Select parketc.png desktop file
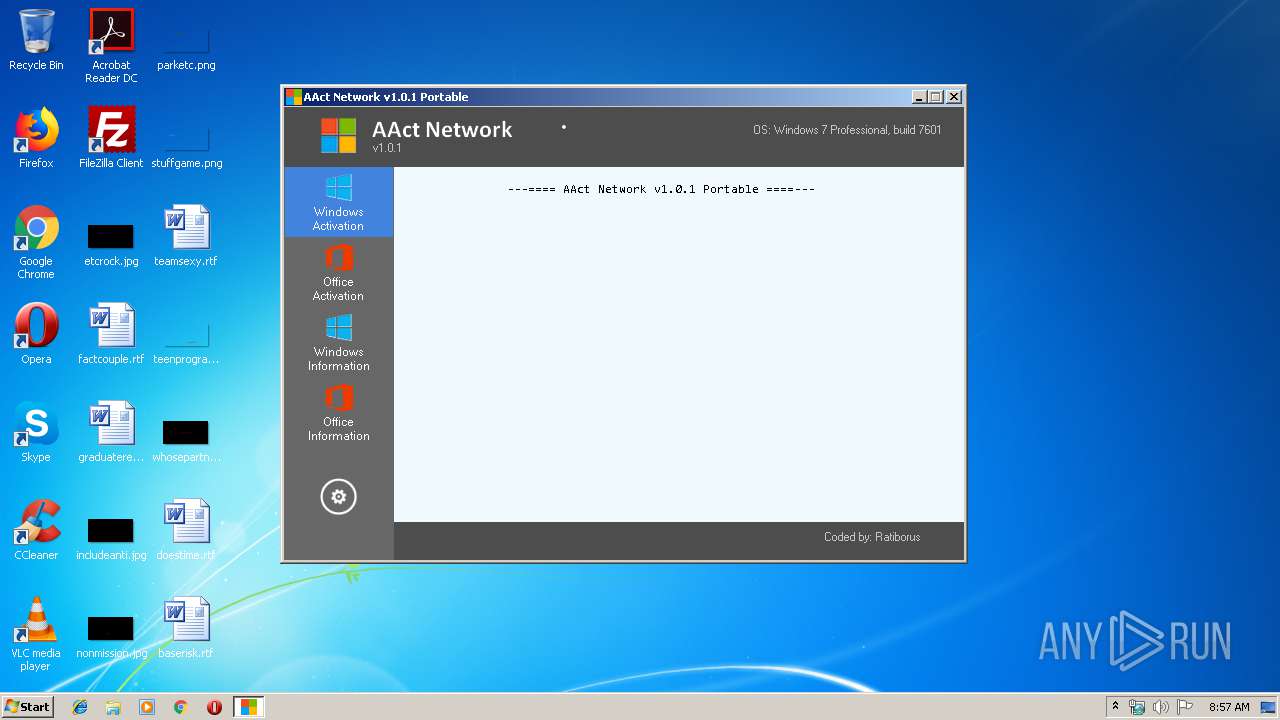1280x720 pixels. pos(186,40)
